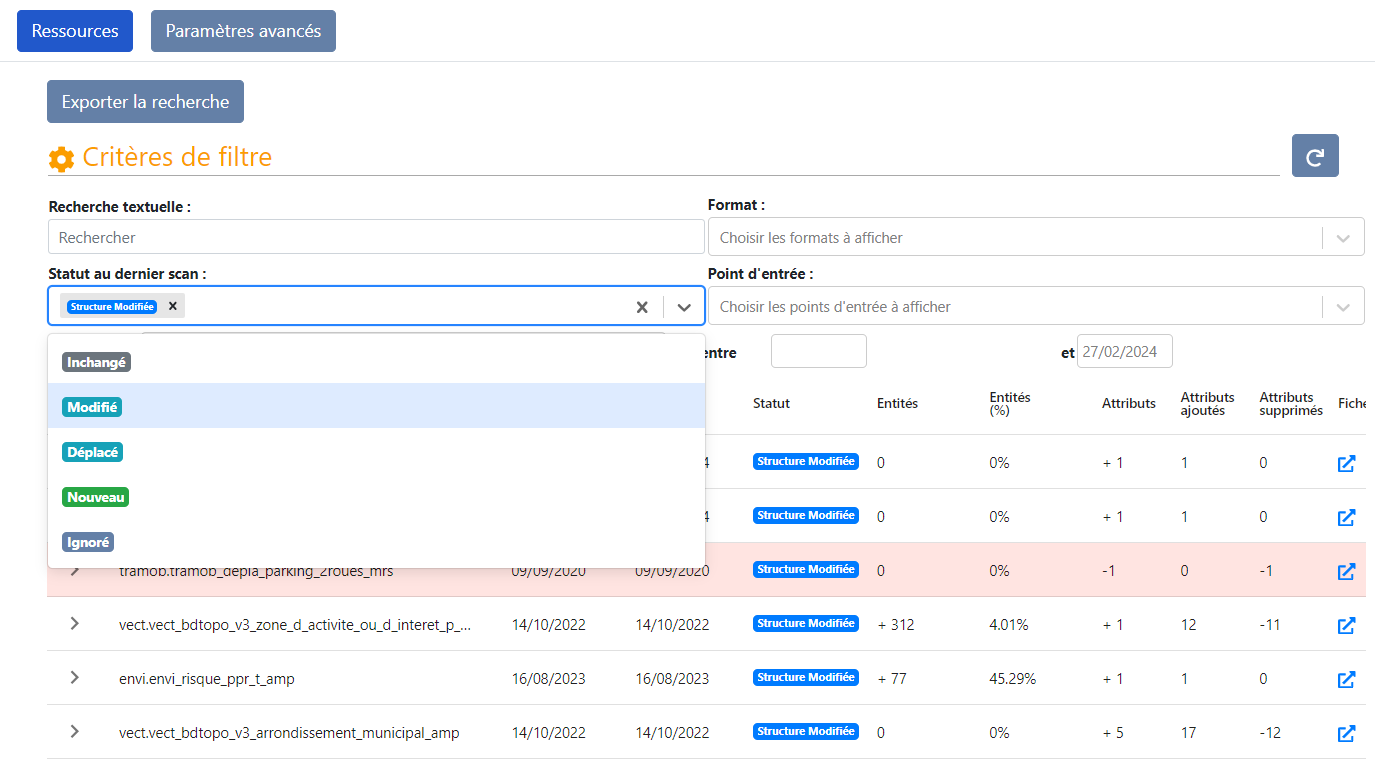Click the vect_bdtopo_v3_arrondissement_municipal_amp name
The image size is (1377, 761).
point(289,733)
